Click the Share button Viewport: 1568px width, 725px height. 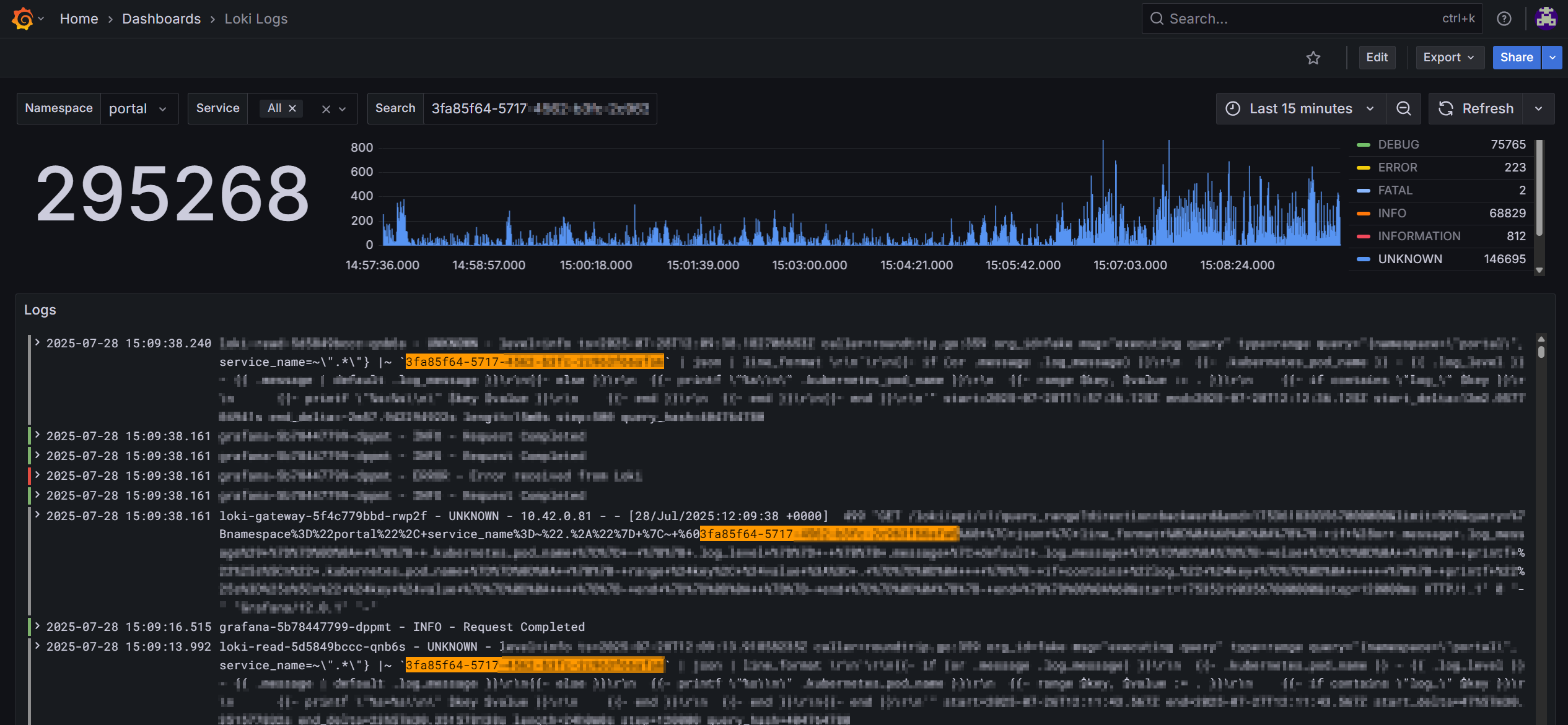click(x=1517, y=58)
